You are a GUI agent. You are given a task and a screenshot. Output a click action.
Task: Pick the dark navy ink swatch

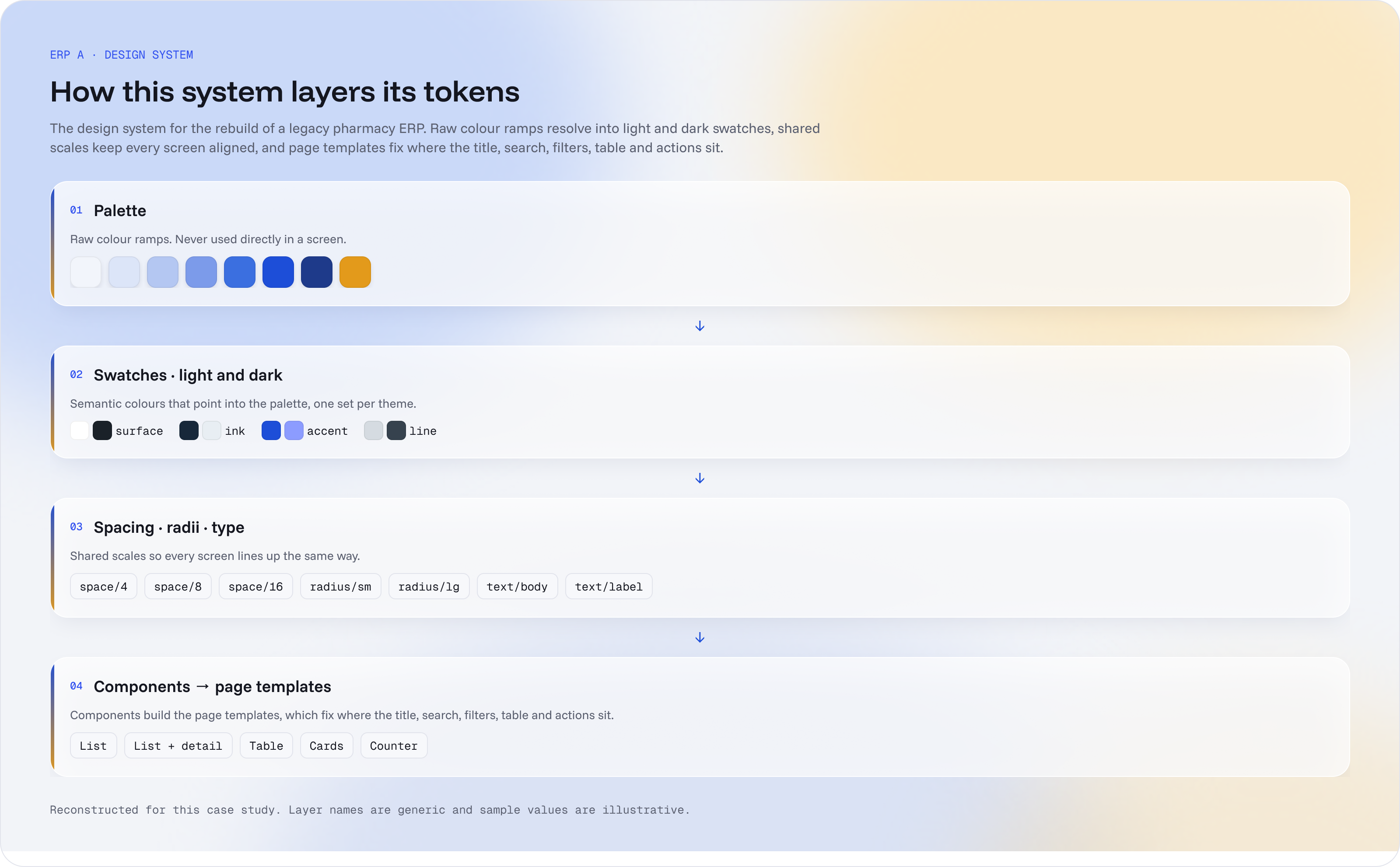click(x=189, y=430)
